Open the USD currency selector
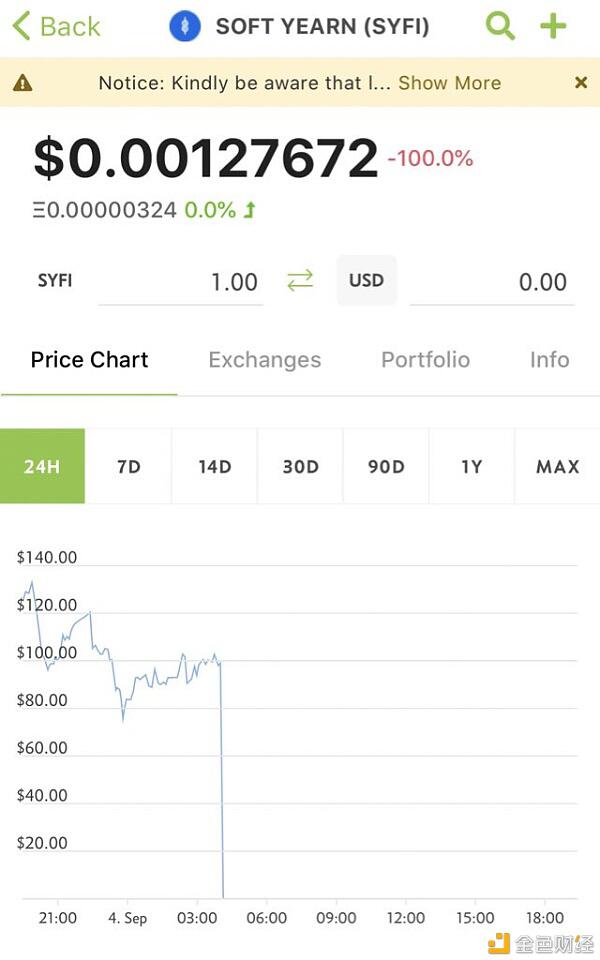The width and height of the screenshot is (600, 960). [x=366, y=281]
